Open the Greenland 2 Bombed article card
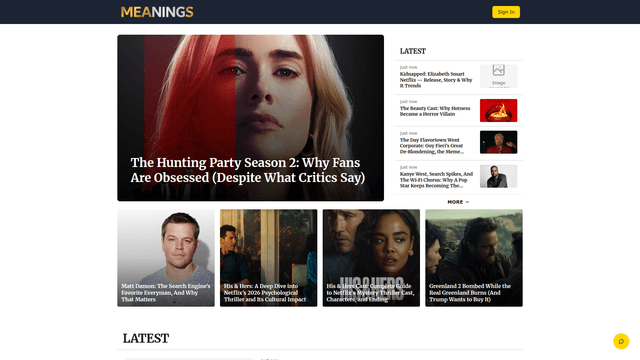This screenshot has width=640, height=360. 473,258
